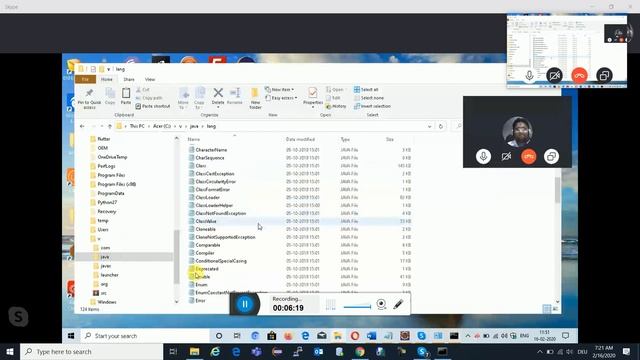640x360 pixels.
Task: Sort by Name column header
Action: (193, 140)
